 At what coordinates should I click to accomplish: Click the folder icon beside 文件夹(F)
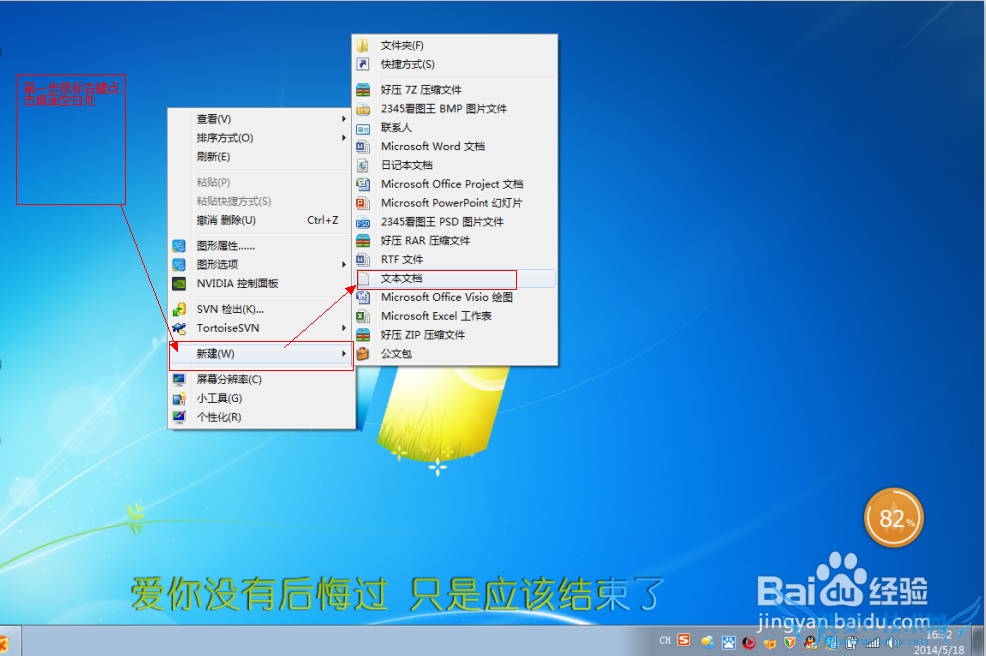coord(363,45)
